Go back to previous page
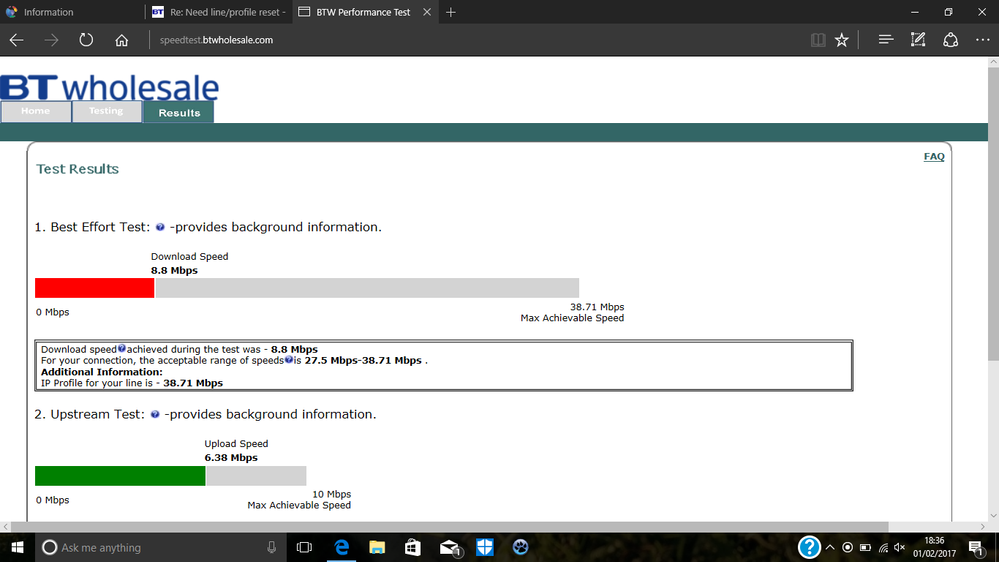Viewport: 999px width, 562px height. click(17, 40)
